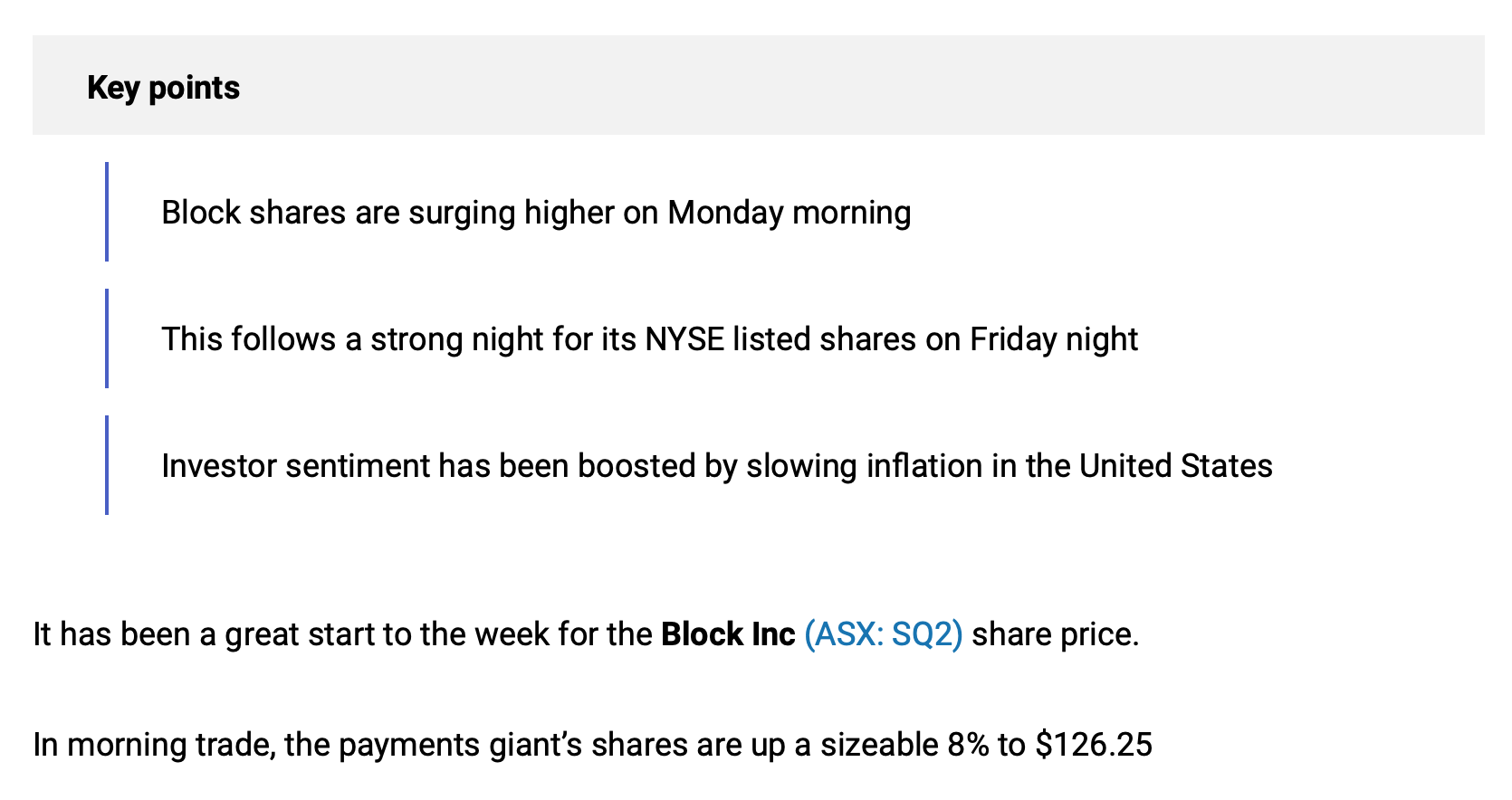Click the bold Block Inc company name
The image size is (1512, 800).
728,634
